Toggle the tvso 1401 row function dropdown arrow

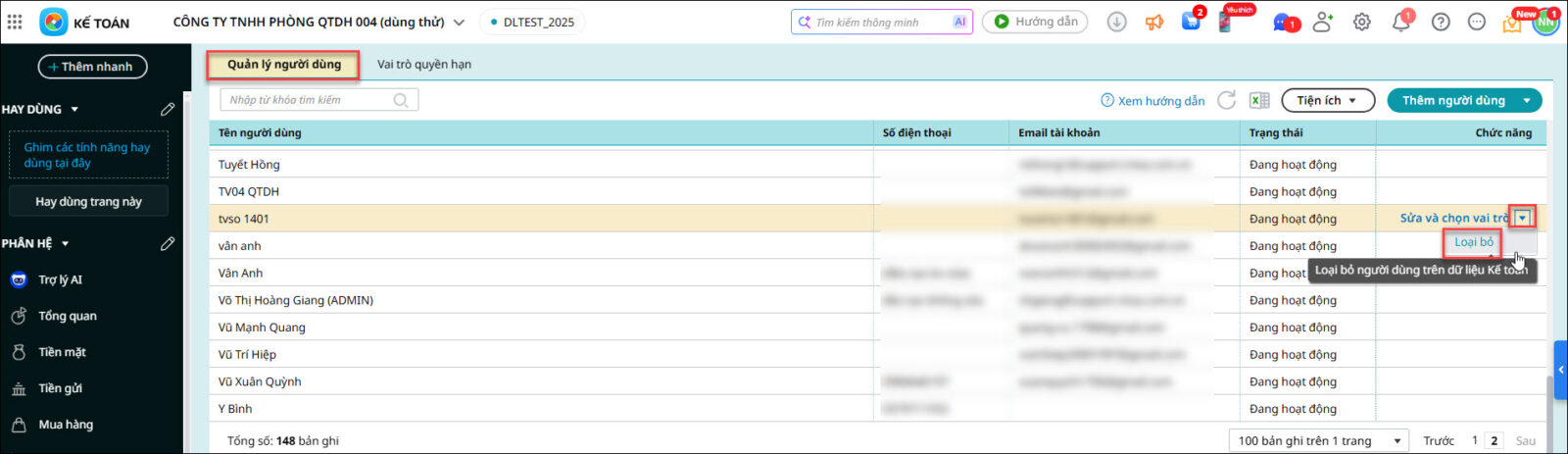[1523, 218]
